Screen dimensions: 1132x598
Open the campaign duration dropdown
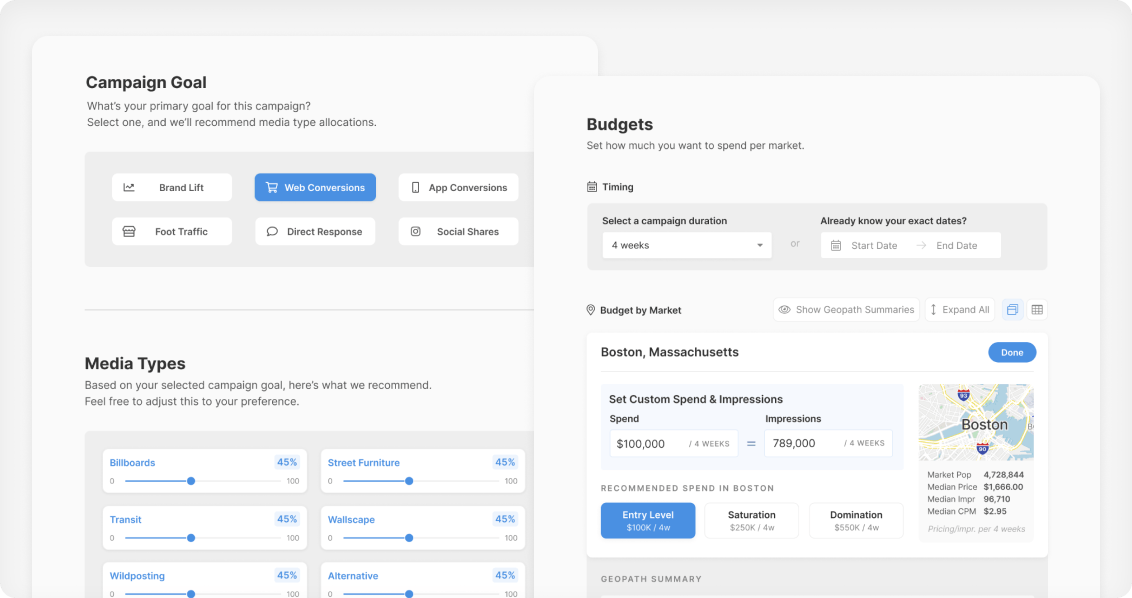click(686, 245)
